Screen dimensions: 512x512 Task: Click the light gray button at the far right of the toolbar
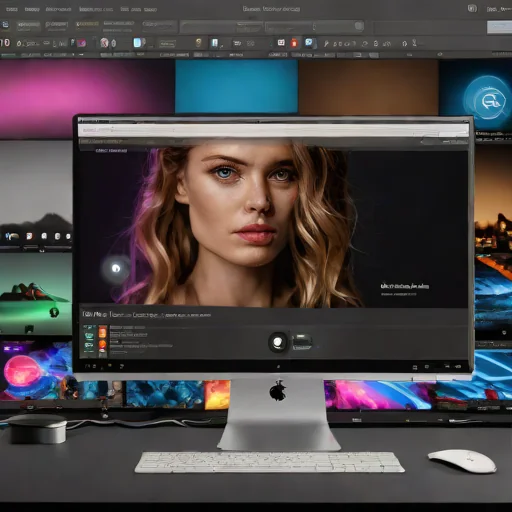499,27
